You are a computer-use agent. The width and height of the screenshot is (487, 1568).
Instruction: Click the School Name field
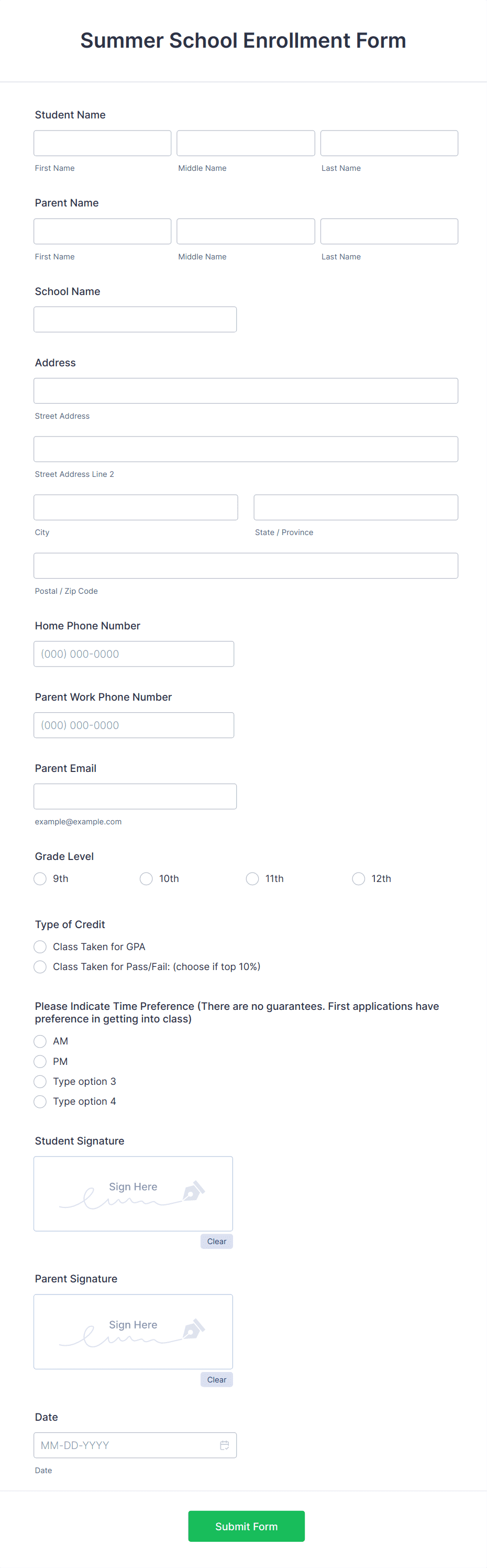pos(135,319)
